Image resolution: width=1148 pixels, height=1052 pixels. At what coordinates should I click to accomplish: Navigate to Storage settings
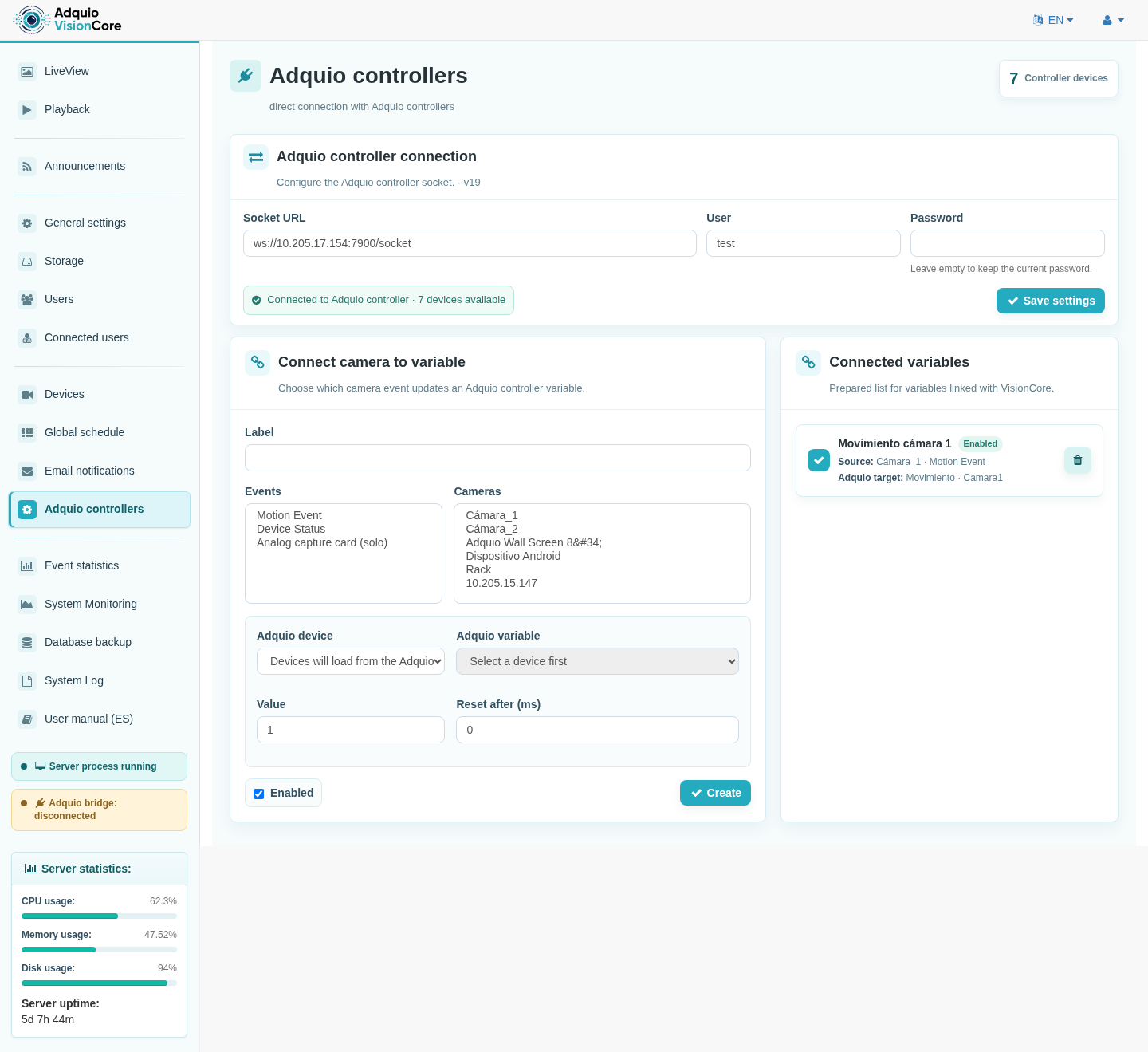(x=99, y=262)
